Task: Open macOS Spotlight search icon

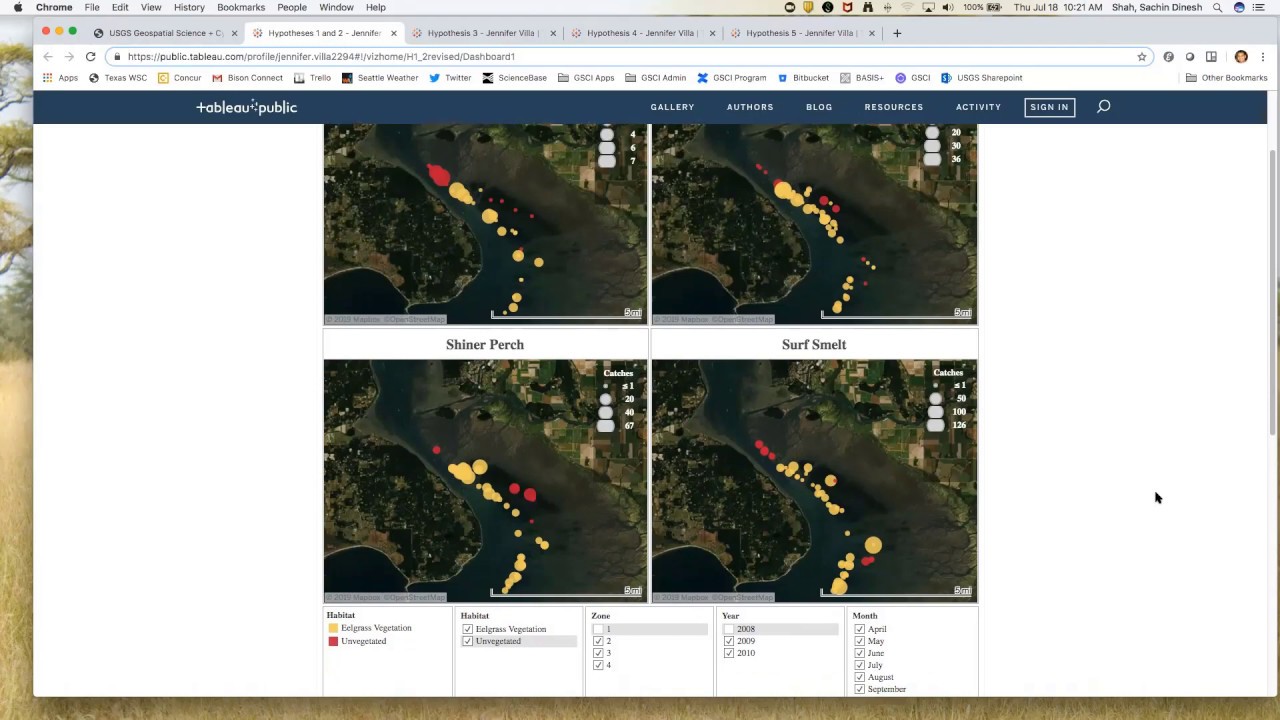Action: [x=1217, y=7]
